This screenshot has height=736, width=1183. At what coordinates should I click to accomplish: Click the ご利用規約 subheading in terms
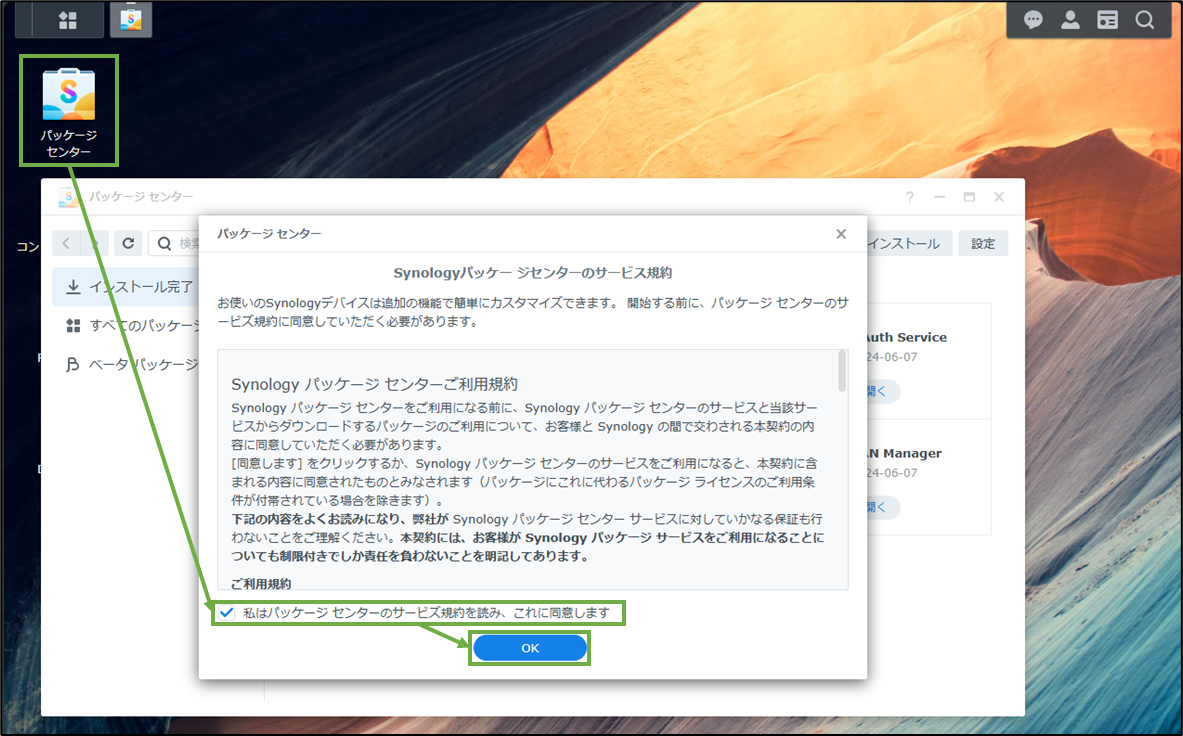tap(261, 583)
